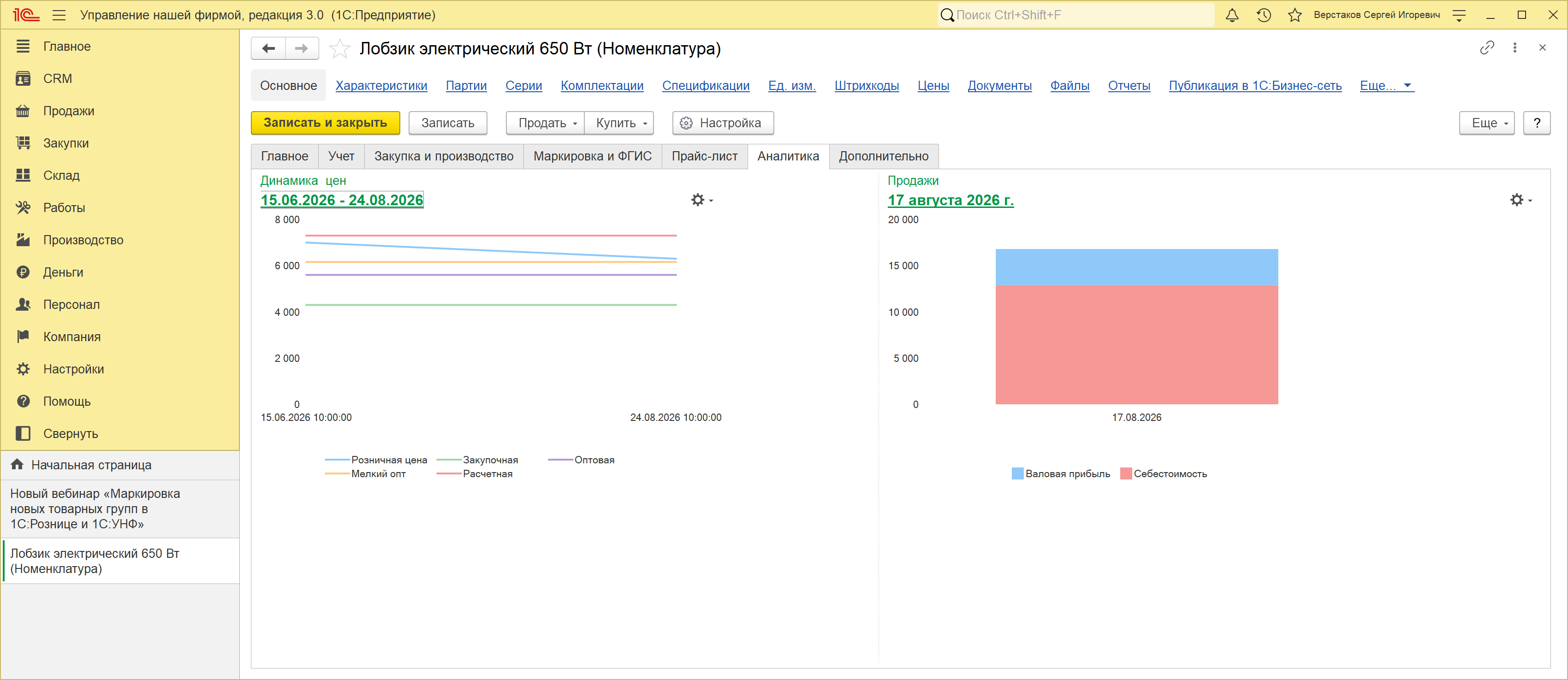The image size is (1568, 680).
Task: Open CRM section in sidebar
Action: coord(120,78)
